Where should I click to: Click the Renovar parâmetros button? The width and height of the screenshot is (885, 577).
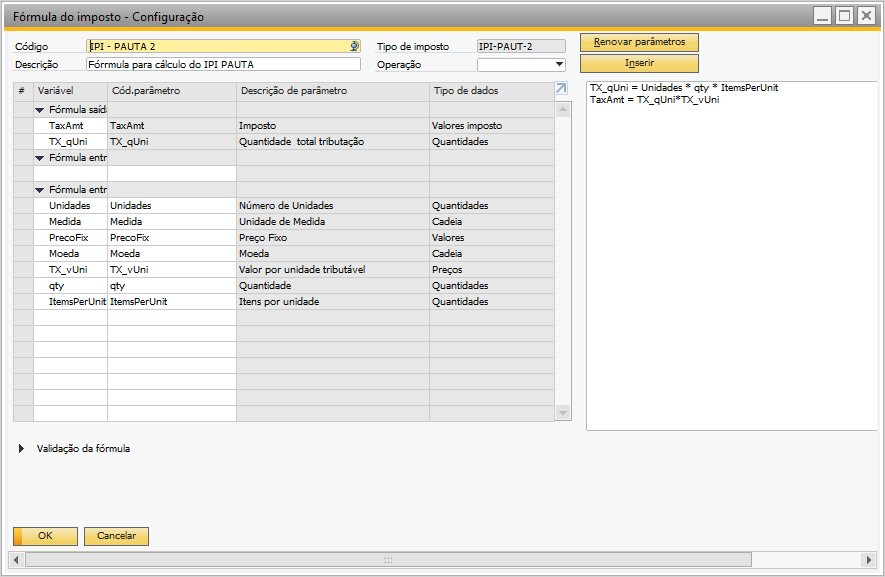(x=639, y=42)
